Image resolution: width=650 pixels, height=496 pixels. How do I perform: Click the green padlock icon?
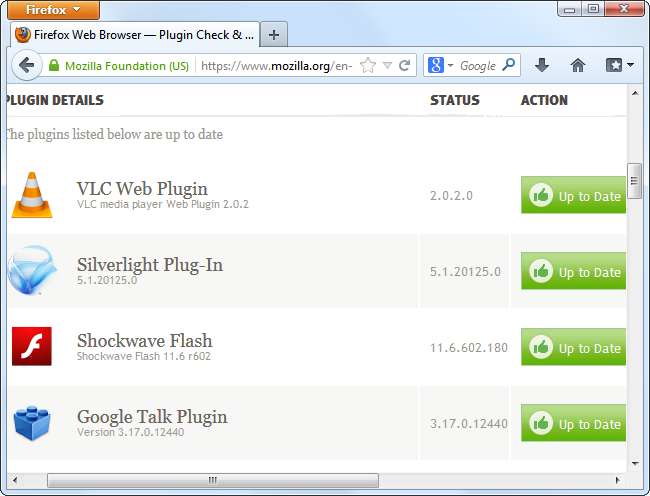click(54, 65)
